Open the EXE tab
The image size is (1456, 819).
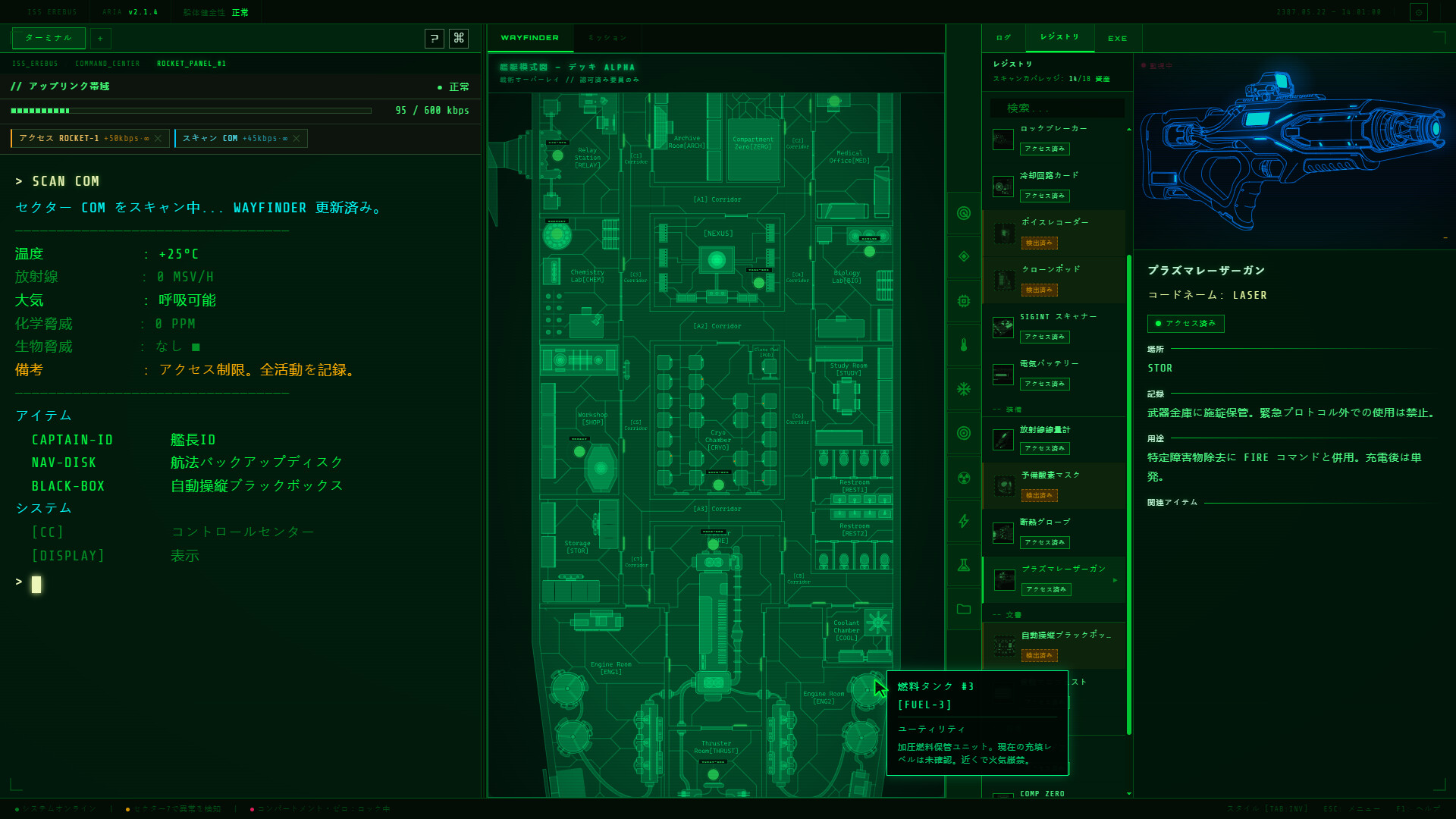(x=1117, y=38)
